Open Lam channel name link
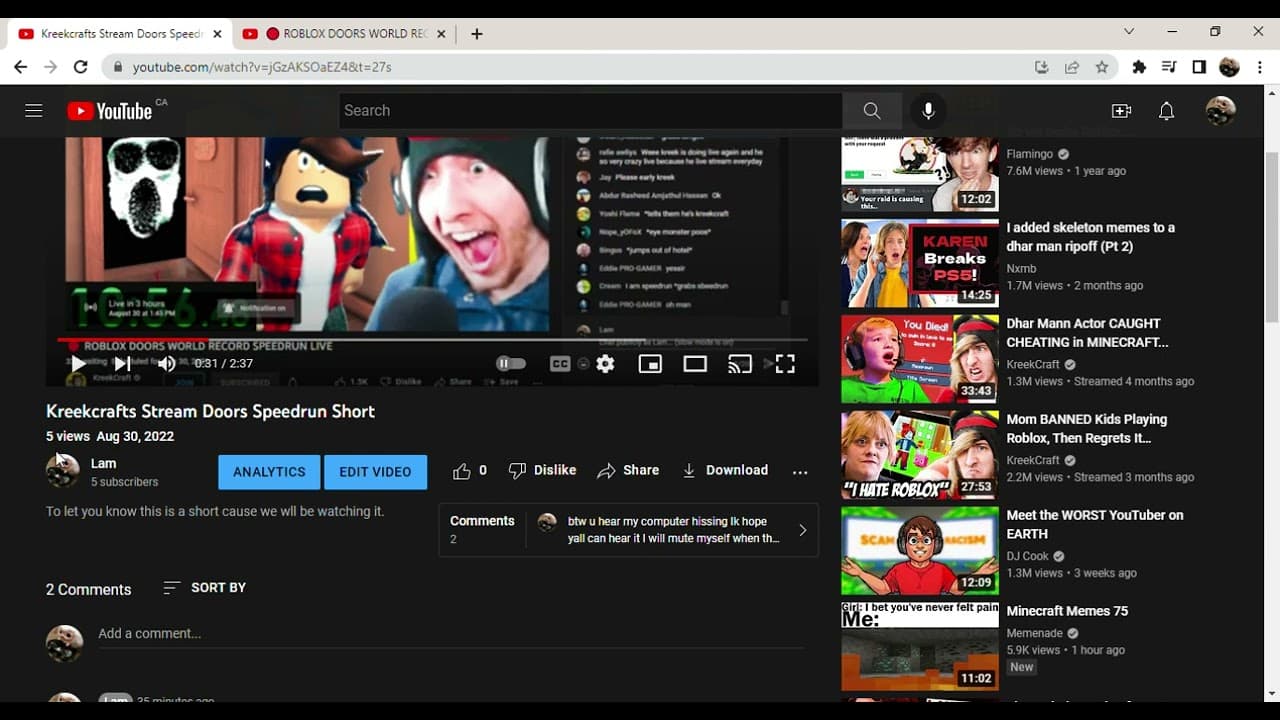This screenshot has height=720, width=1280. point(103,464)
